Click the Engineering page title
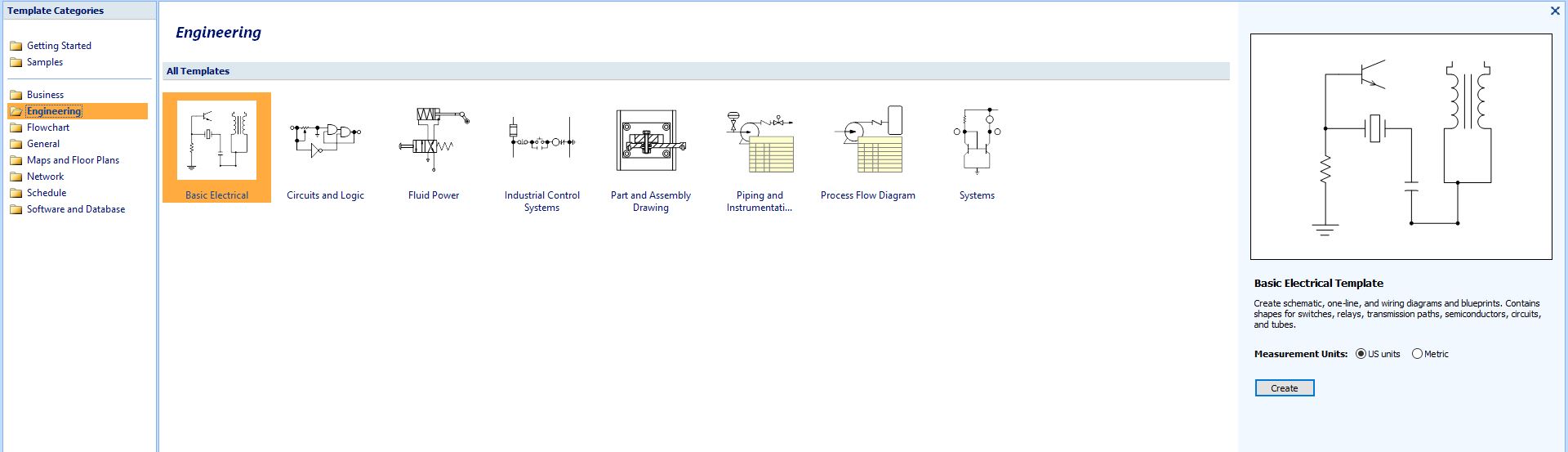Viewport: 1568px width, 452px height. point(218,33)
